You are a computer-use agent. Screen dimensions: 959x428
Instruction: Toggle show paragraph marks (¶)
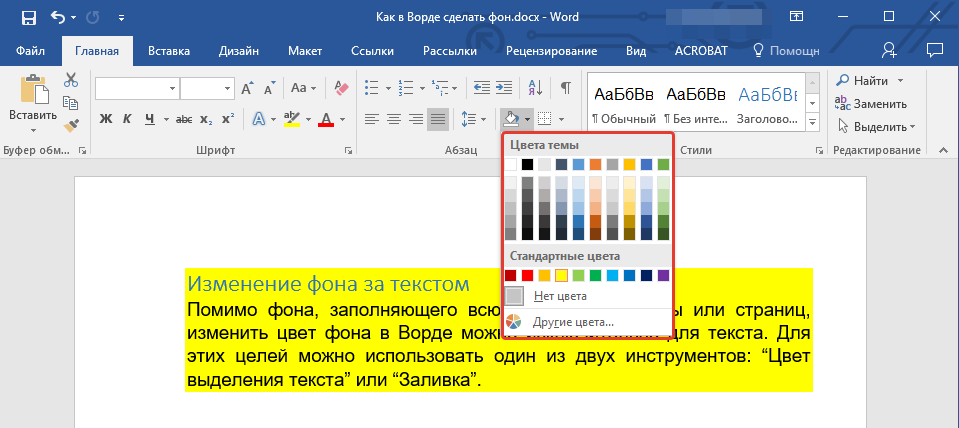(565, 89)
